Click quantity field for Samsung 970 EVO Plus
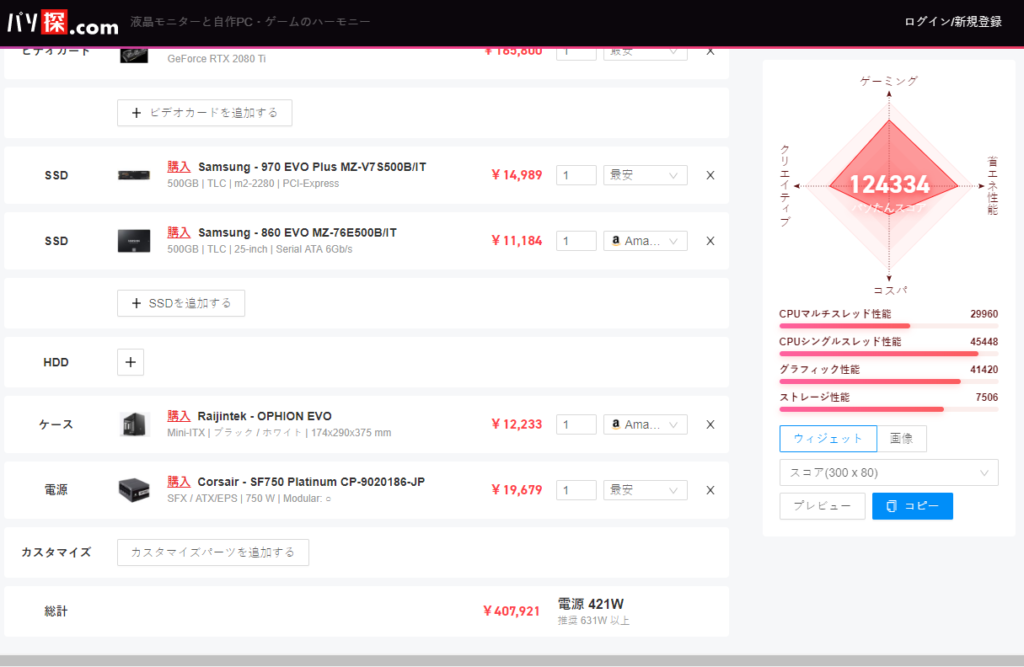1024x667 pixels. pos(576,175)
